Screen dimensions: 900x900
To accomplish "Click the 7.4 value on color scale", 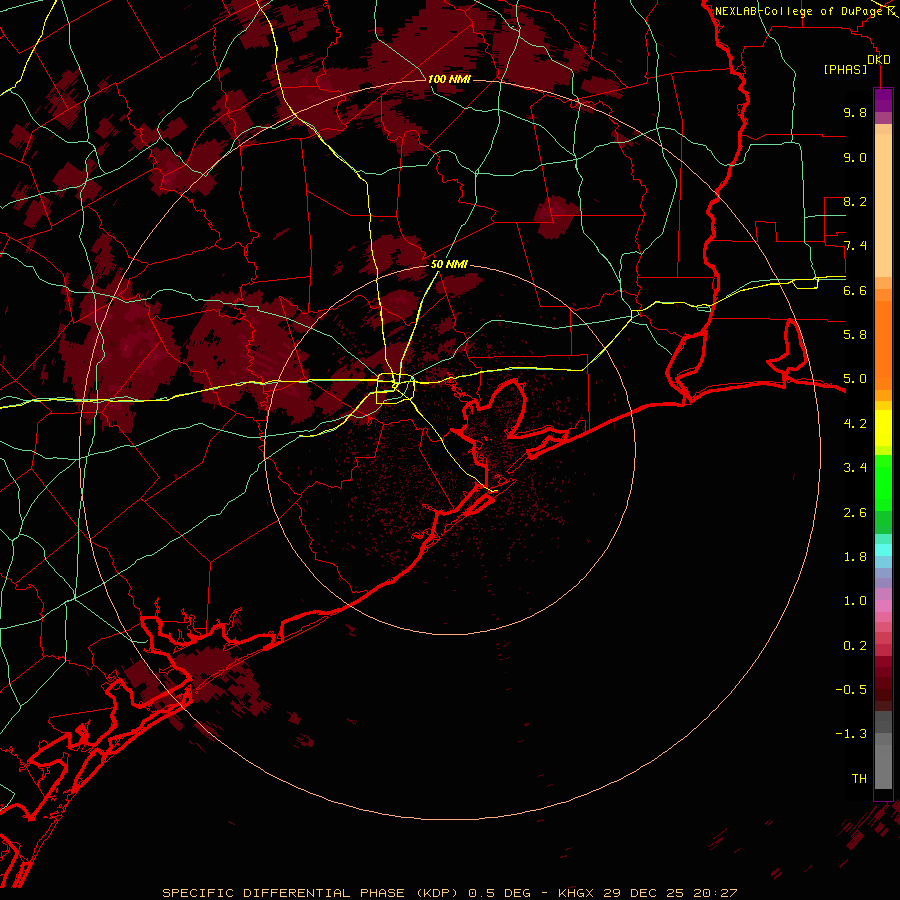I will click(x=855, y=246).
